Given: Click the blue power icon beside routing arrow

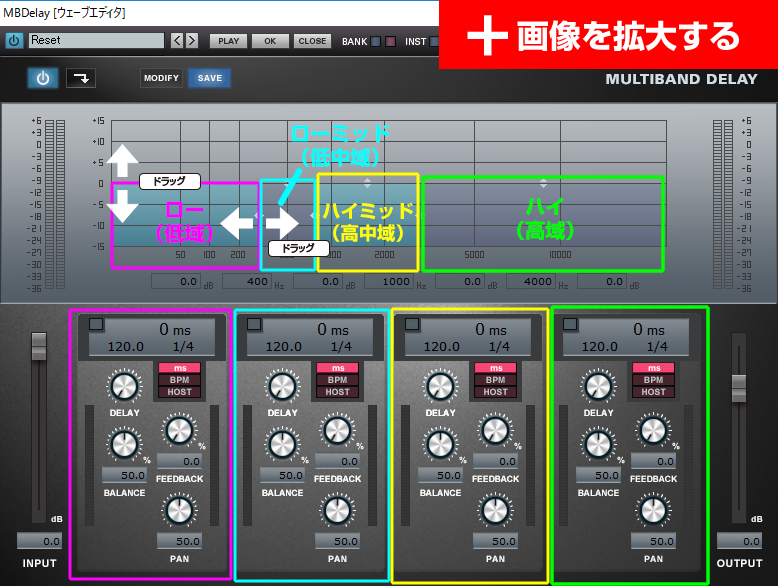Looking at the screenshot, I should (42, 78).
